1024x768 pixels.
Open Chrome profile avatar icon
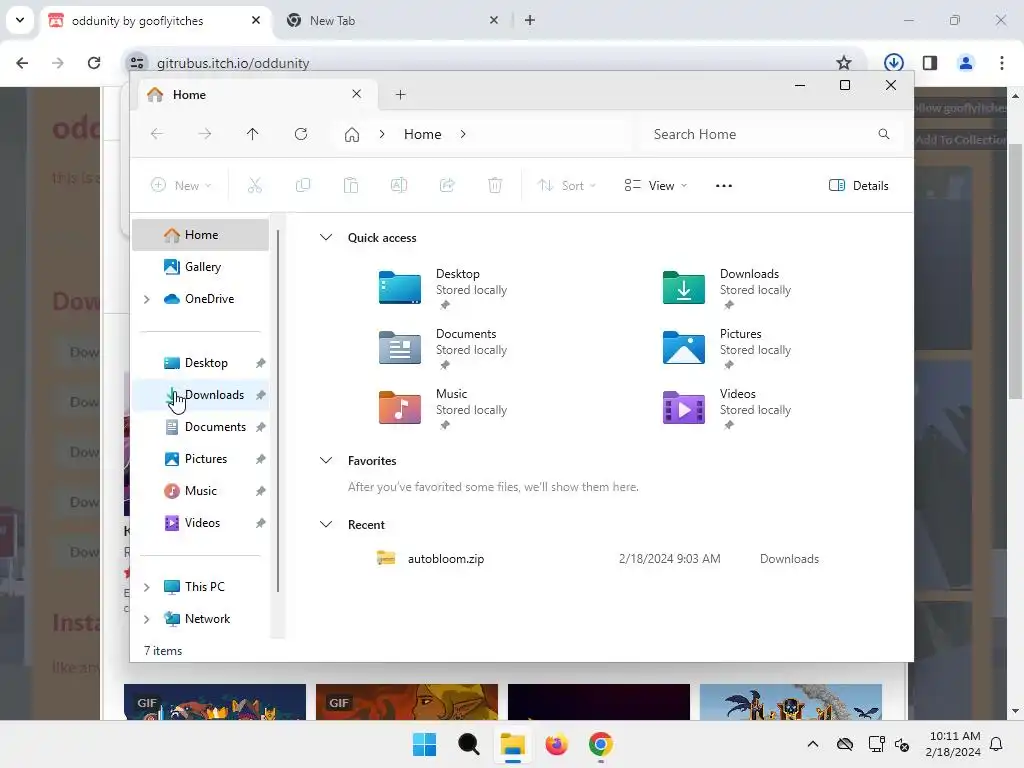coord(966,63)
